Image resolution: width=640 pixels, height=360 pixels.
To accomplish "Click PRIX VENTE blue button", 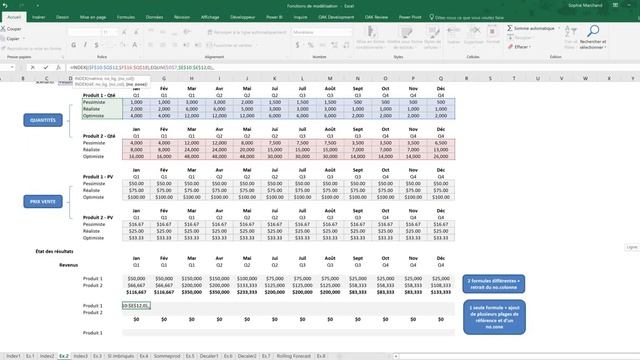I will click(43, 202).
